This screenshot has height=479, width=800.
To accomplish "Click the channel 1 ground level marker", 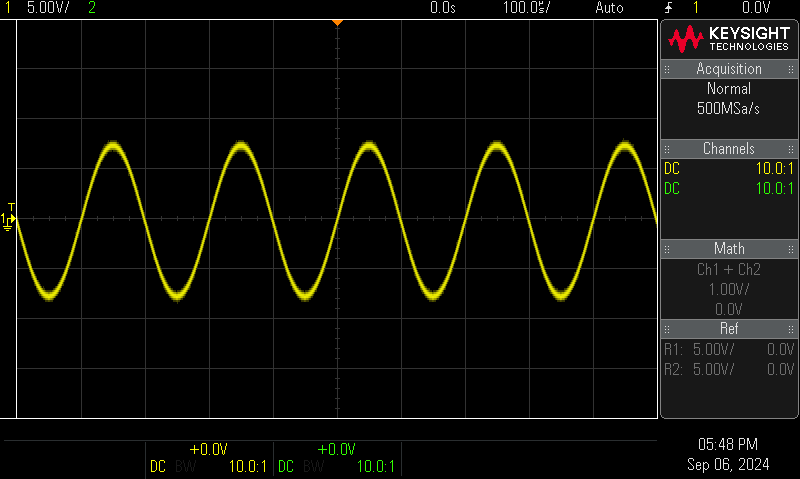I will pyautogui.click(x=7, y=219).
